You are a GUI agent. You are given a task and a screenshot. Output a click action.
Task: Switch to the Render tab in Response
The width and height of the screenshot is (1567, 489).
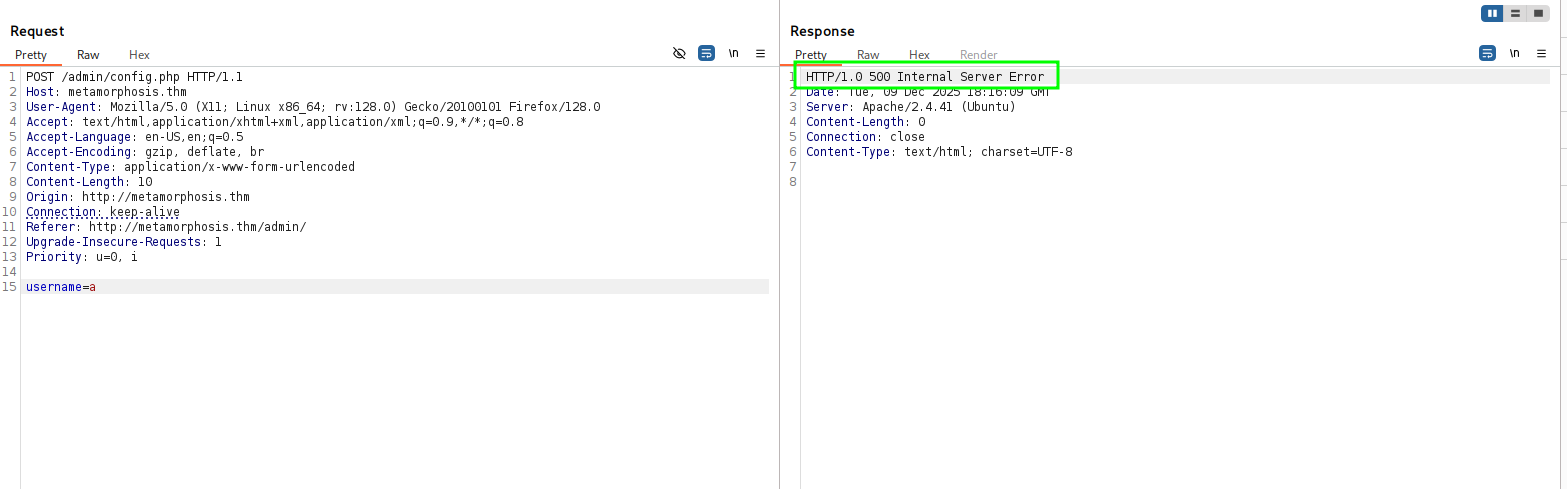[x=978, y=55]
